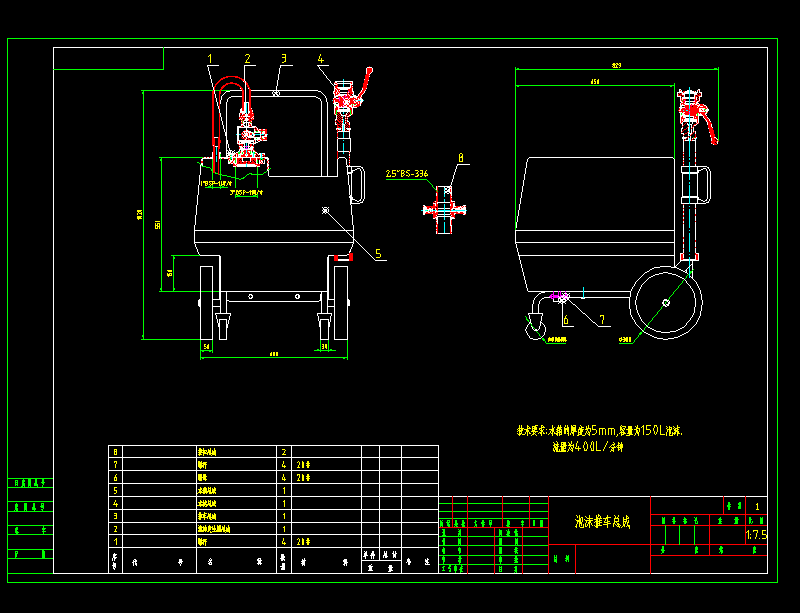The image size is (800, 613).
Task: Select the small caster wheel in side view
Action: point(537,326)
